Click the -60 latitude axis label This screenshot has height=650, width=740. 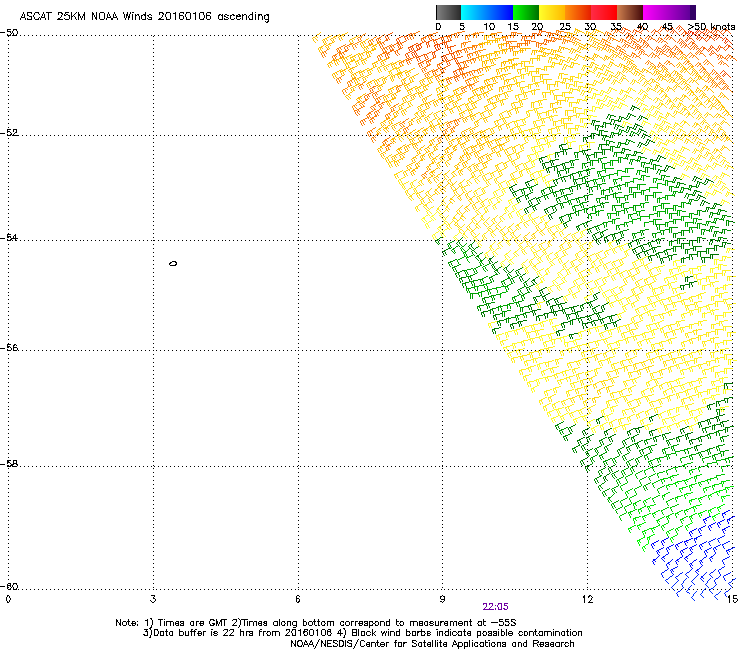(x=9, y=587)
